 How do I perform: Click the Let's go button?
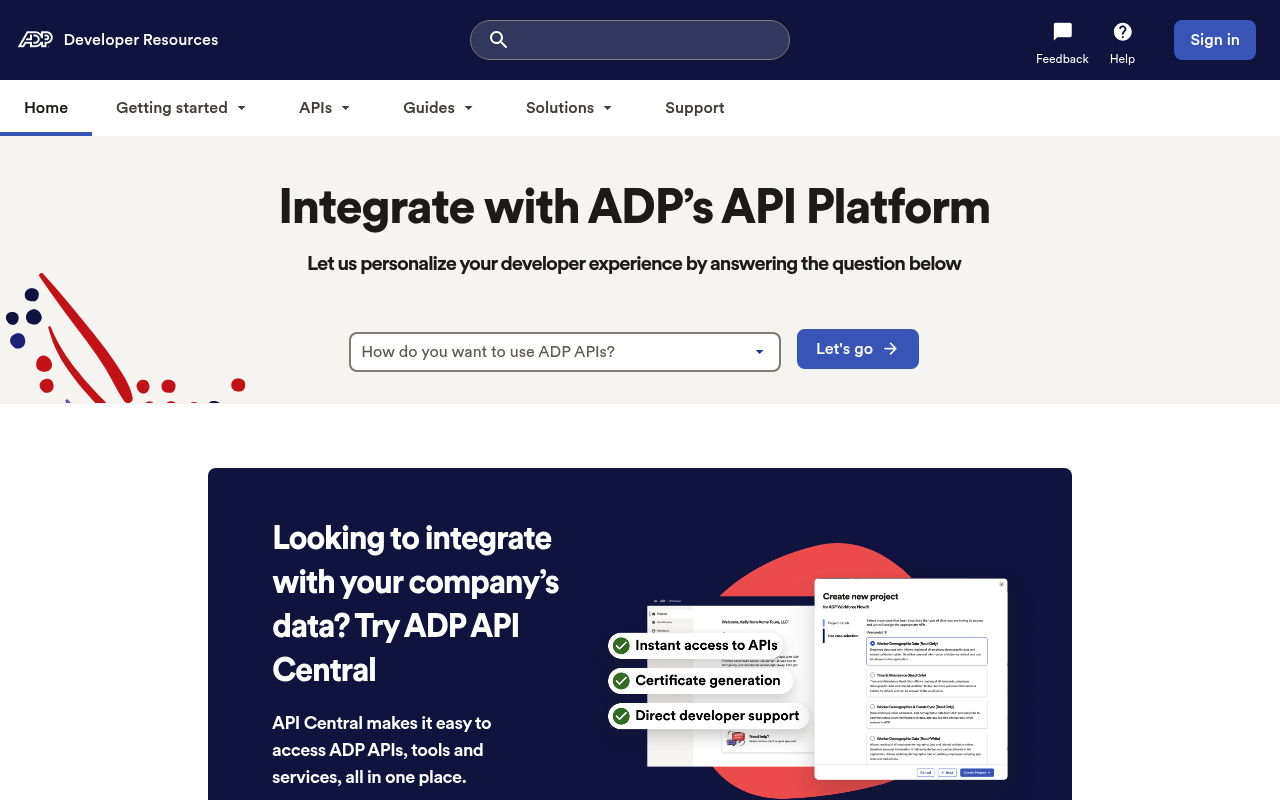(x=858, y=349)
